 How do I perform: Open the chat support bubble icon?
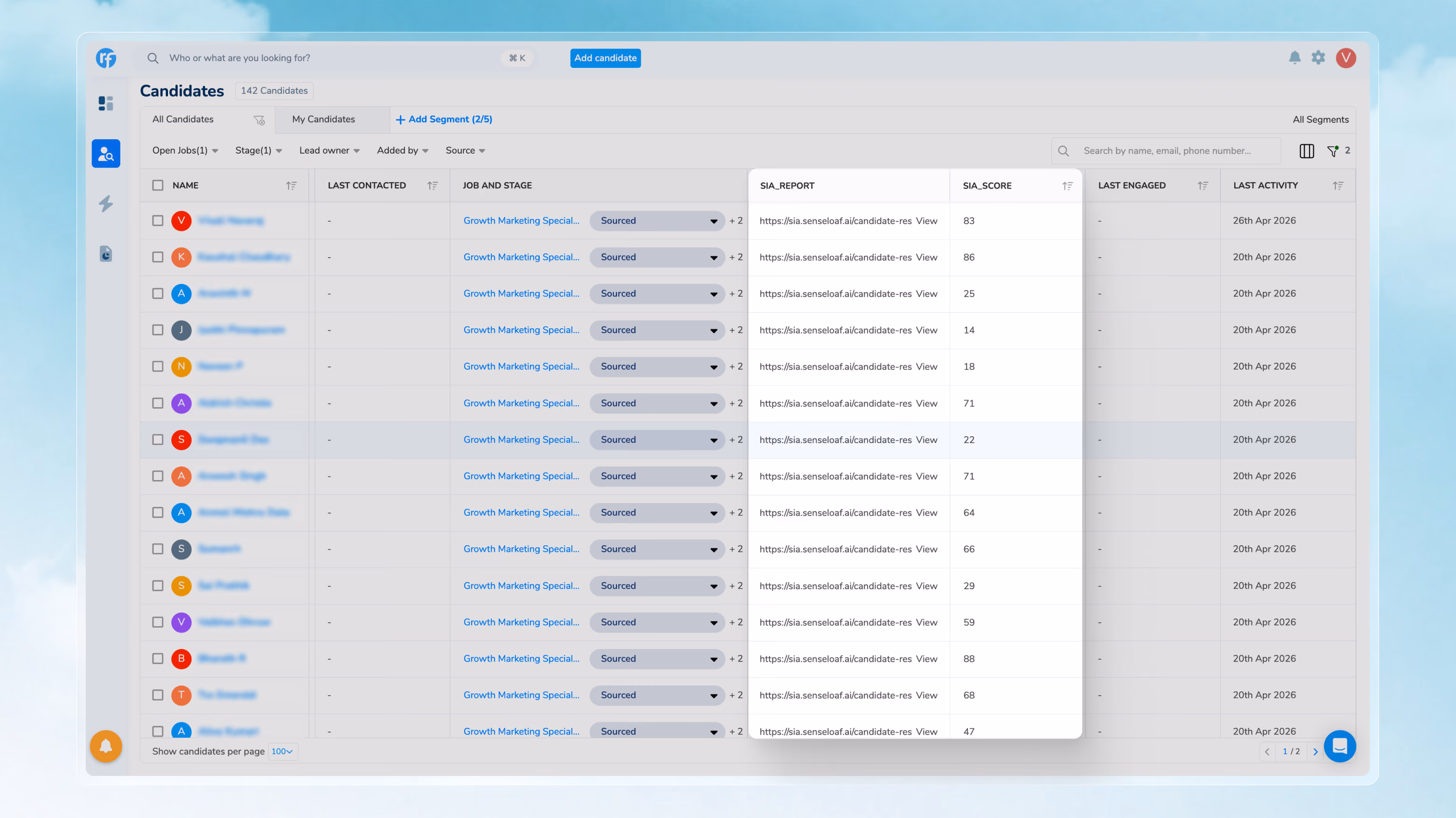(x=1339, y=746)
